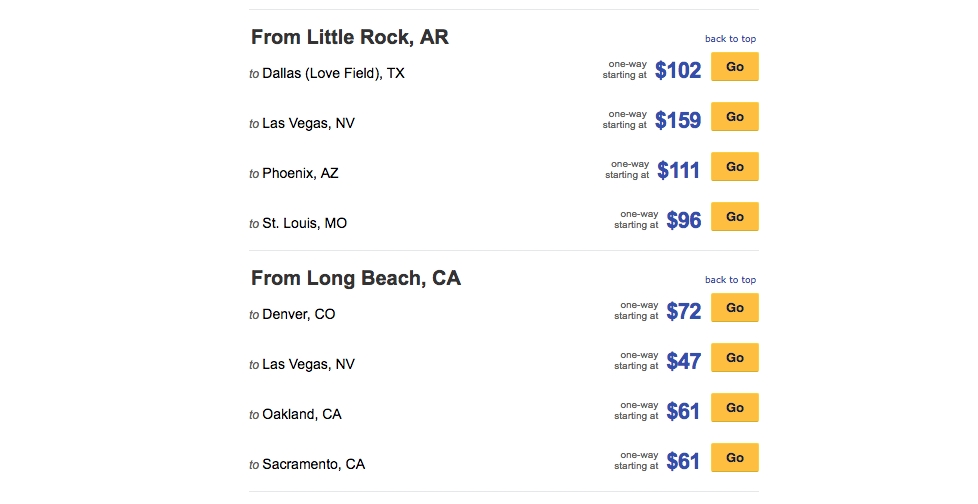Click the From Long Beach, CA heading

click(x=355, y=278)
